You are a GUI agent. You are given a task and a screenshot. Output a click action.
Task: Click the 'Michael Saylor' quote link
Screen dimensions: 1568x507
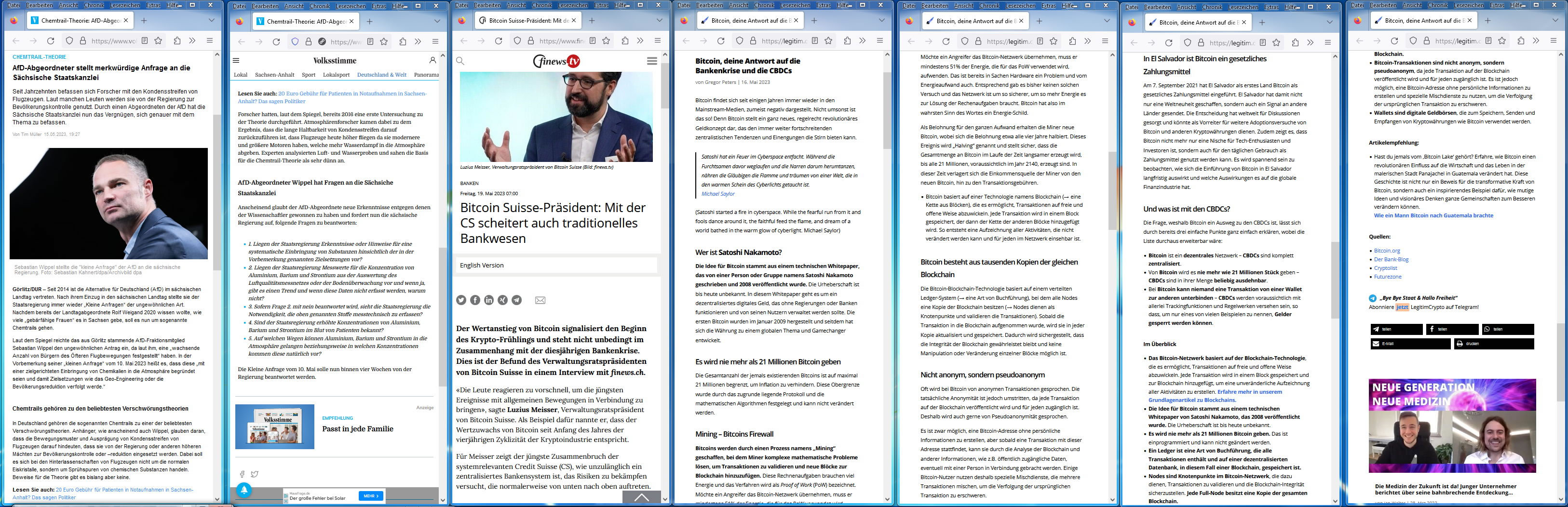tap(717, 194)
